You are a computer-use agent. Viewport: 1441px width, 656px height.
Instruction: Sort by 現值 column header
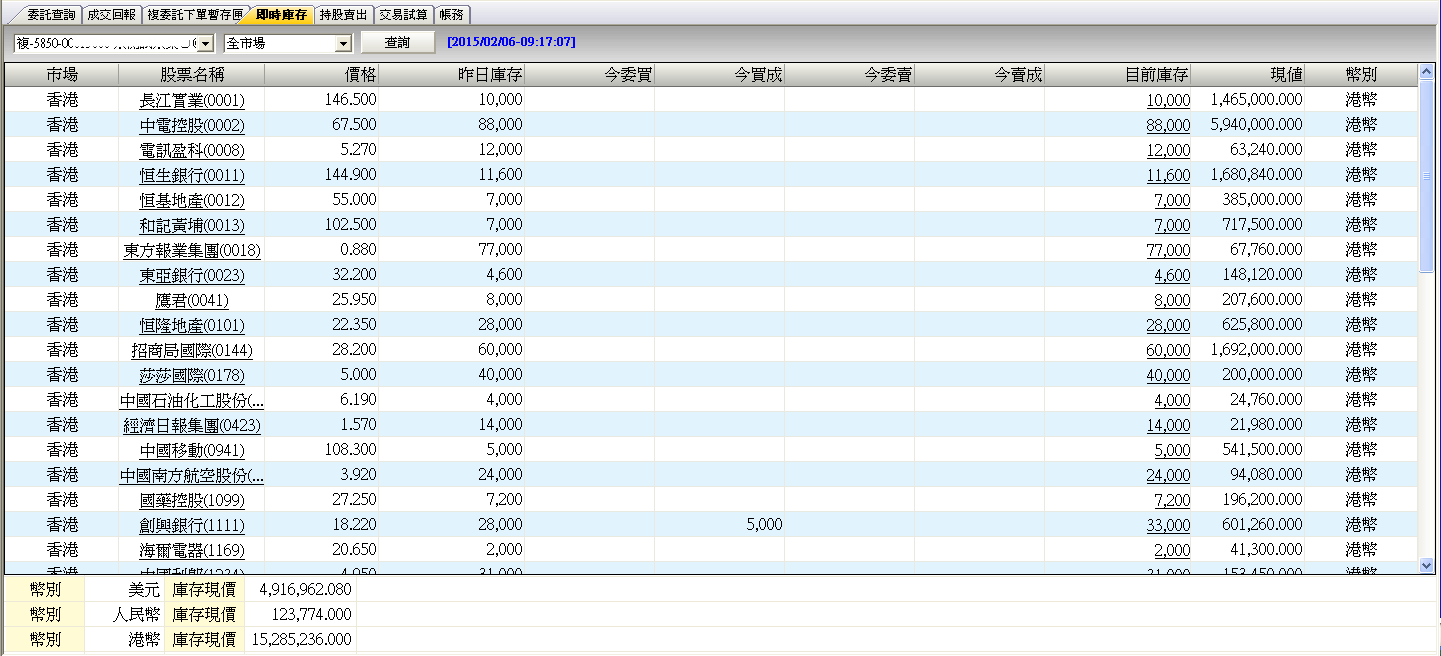(x=1248, y=75)
